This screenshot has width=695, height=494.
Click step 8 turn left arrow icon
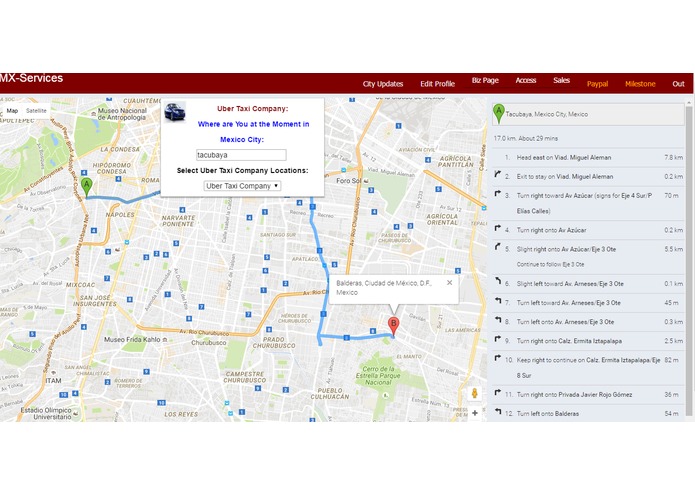click(x=498, y=320)
